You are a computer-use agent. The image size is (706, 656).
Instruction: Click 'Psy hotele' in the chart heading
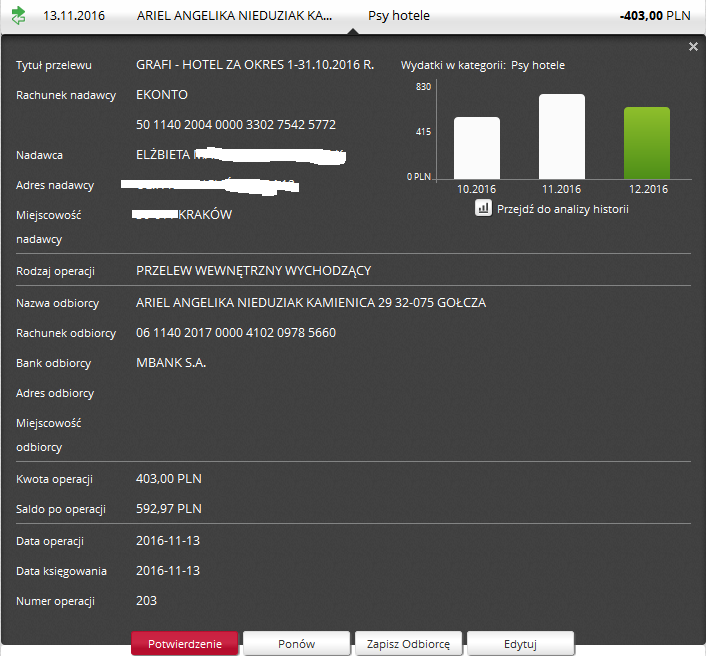(x=537, y=65)
